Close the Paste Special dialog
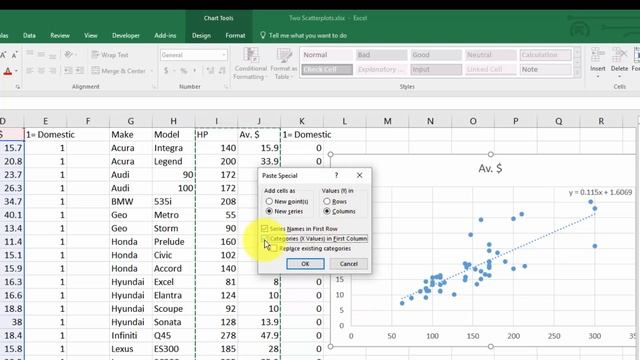This screenshot has width=640, height=360. click(x=359, y=175)
